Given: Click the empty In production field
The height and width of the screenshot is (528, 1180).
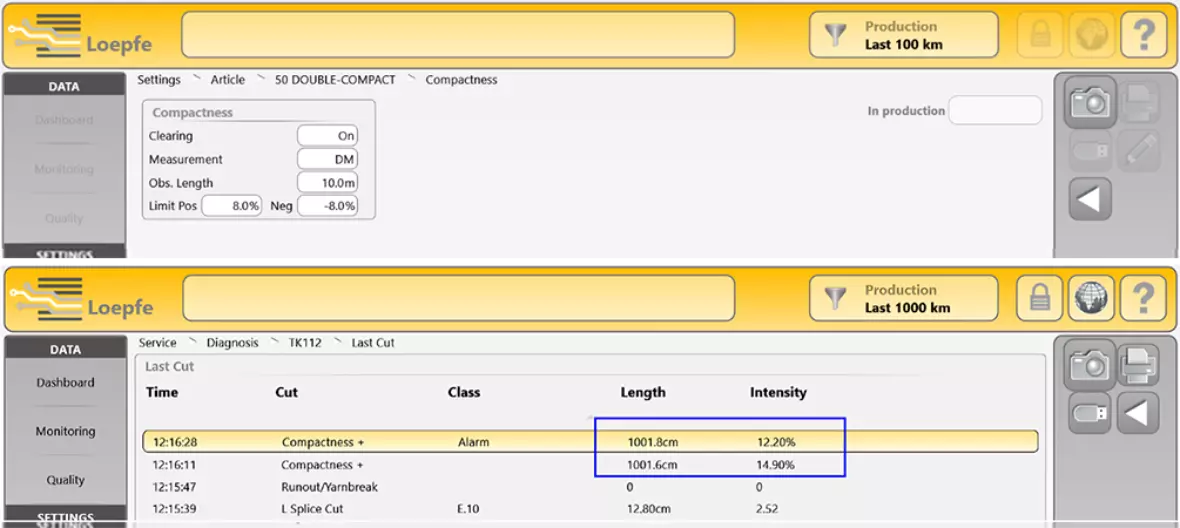Looking at the screenshot, I should pyautogui.click(x=994, y=111).
